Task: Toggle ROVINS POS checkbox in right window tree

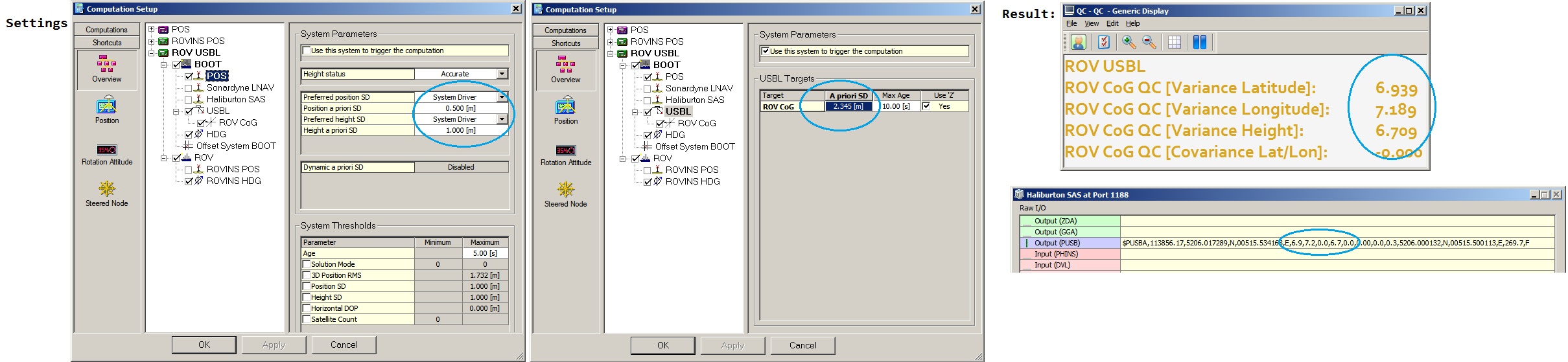Action: pos(648,170)
